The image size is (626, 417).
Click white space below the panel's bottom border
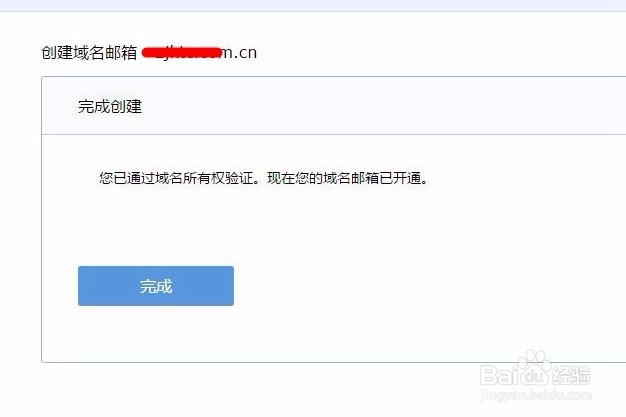point(240,389)
